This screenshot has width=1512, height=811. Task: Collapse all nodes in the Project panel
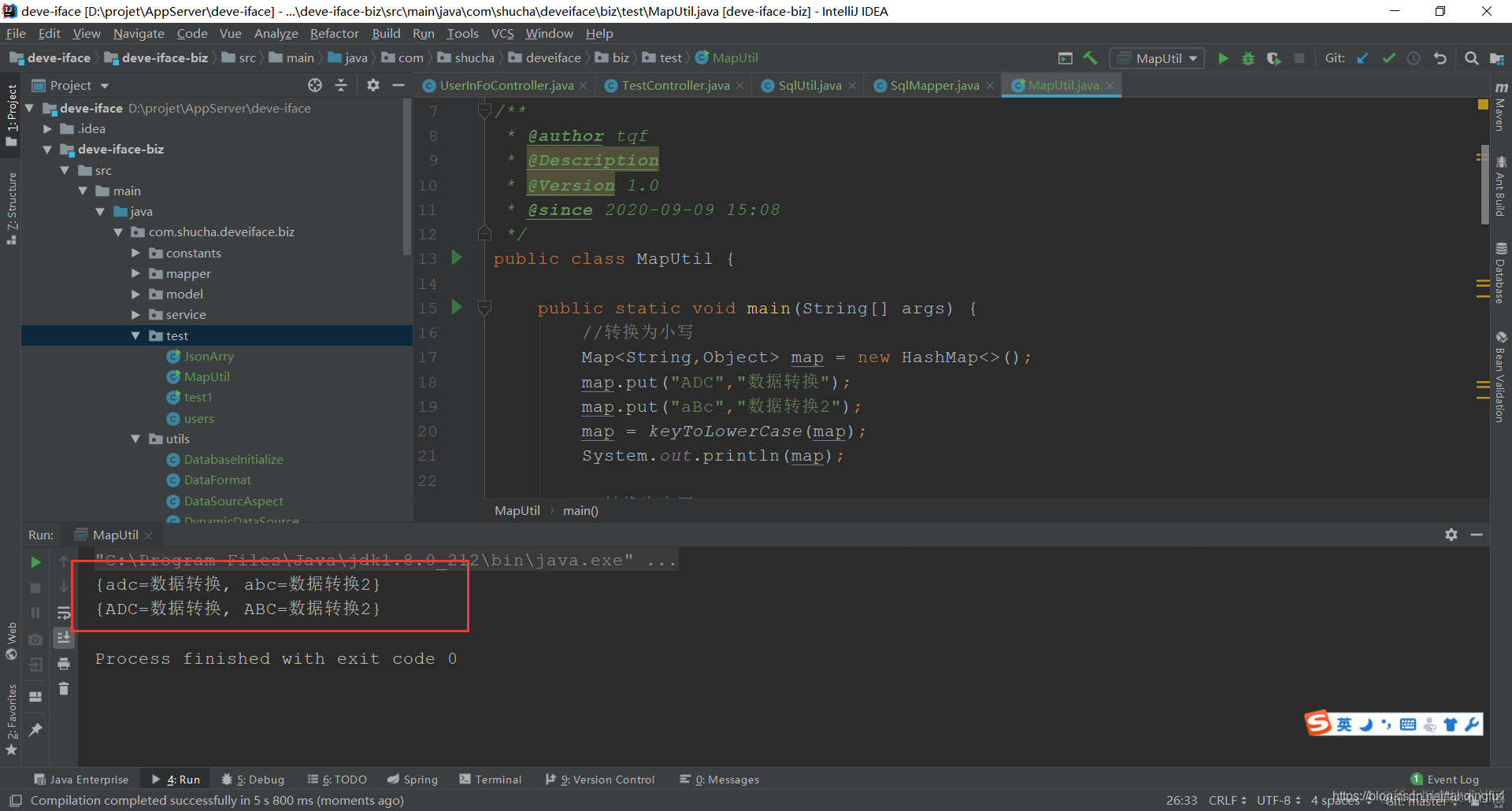(x=341, y=85)
